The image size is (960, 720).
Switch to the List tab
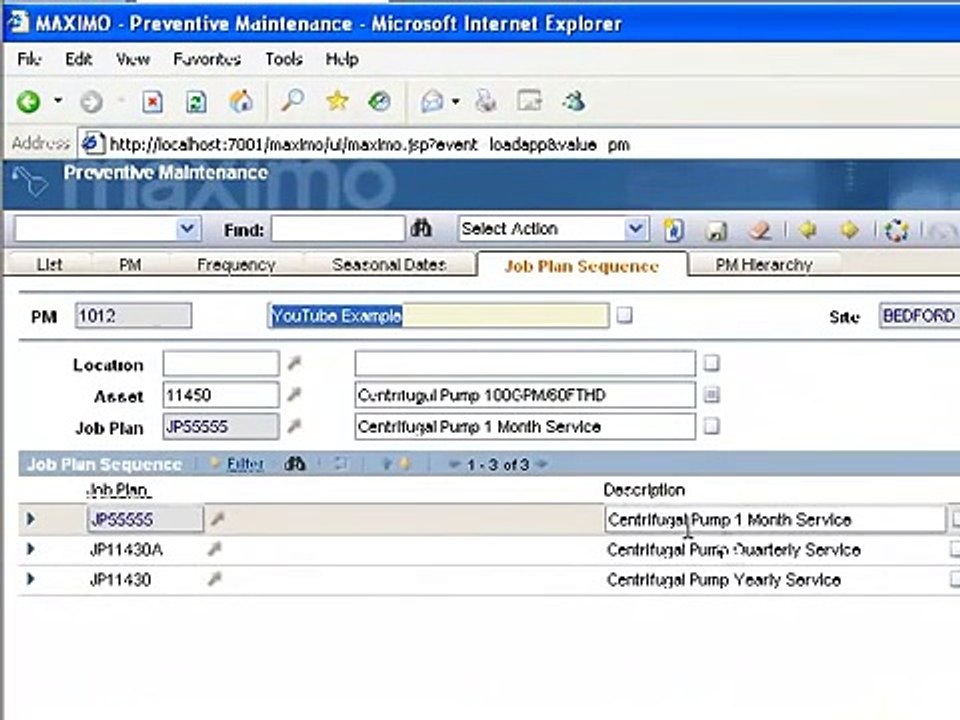tap(49, 265)
